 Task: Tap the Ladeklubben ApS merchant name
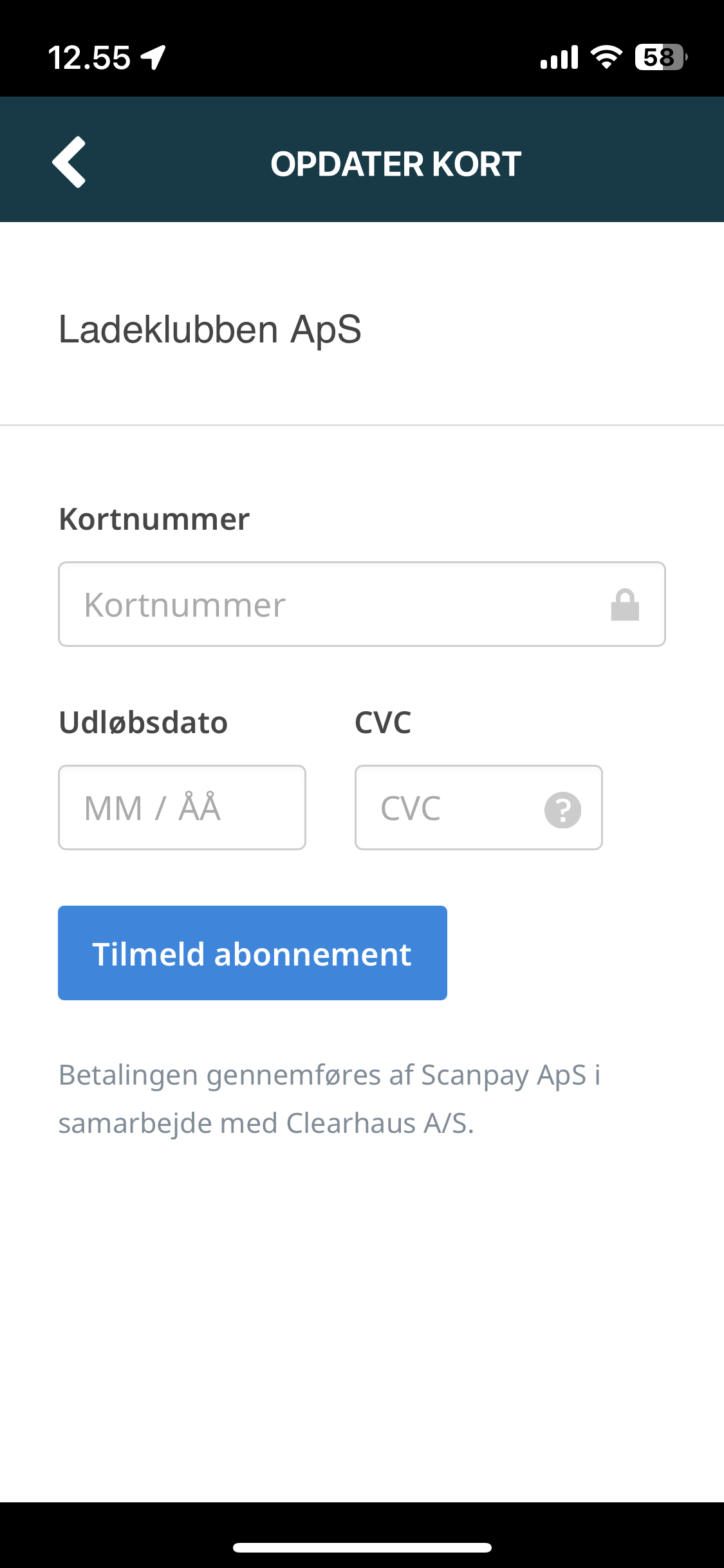tap(210, 330)
